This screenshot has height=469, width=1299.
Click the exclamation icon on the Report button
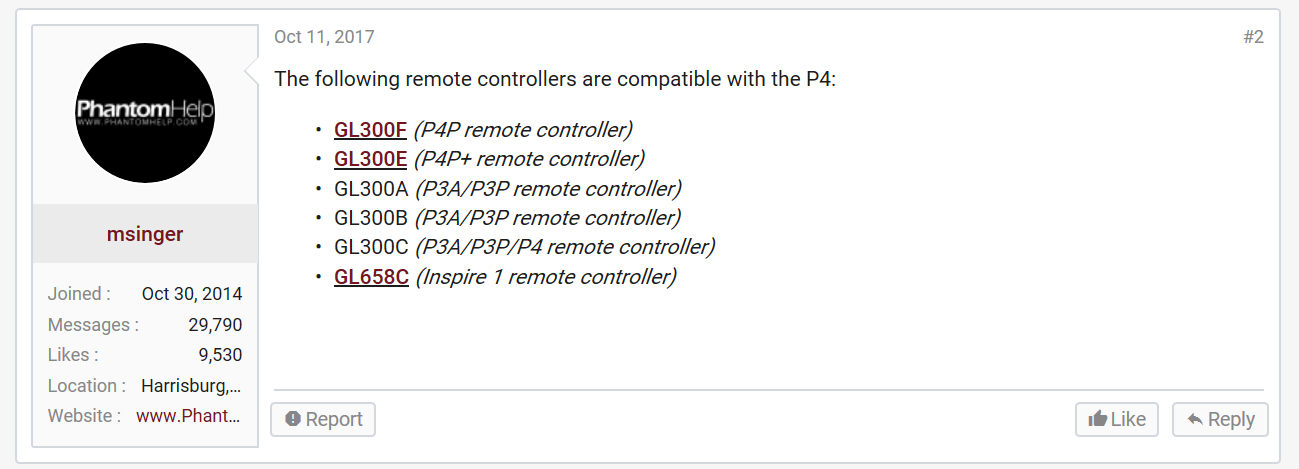293,419
